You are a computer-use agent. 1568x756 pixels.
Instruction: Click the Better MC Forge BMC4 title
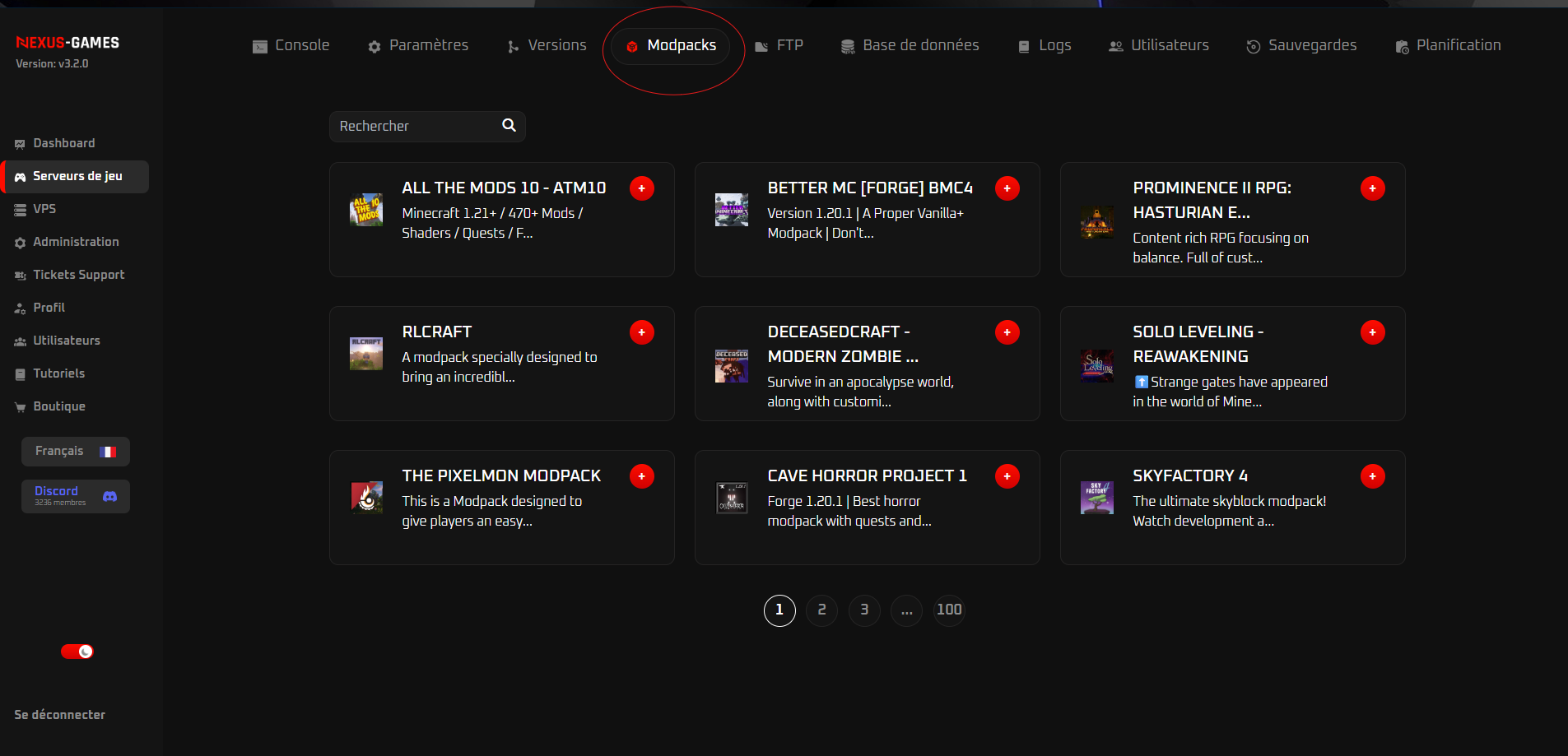(870, 188)
